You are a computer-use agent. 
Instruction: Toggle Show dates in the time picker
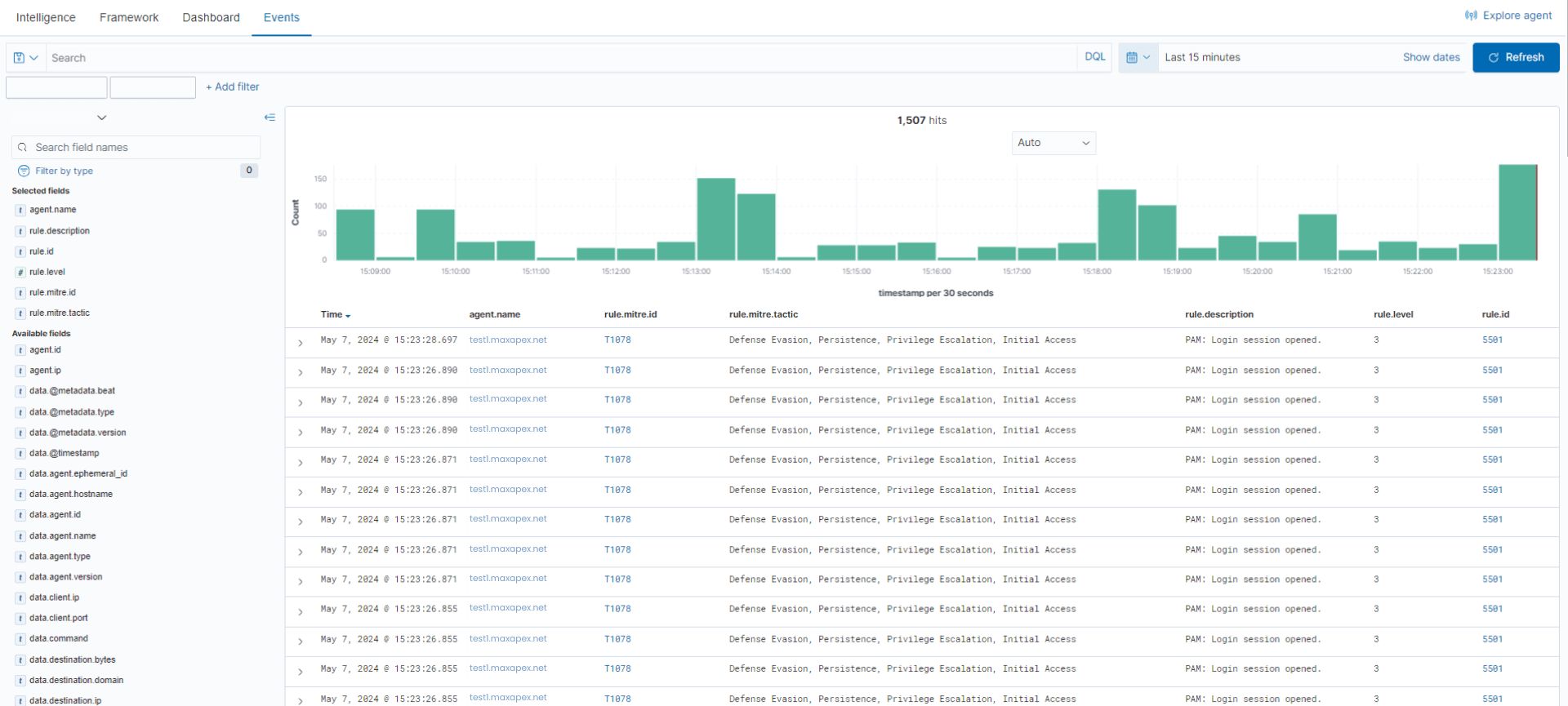[x=1431, y=57]
